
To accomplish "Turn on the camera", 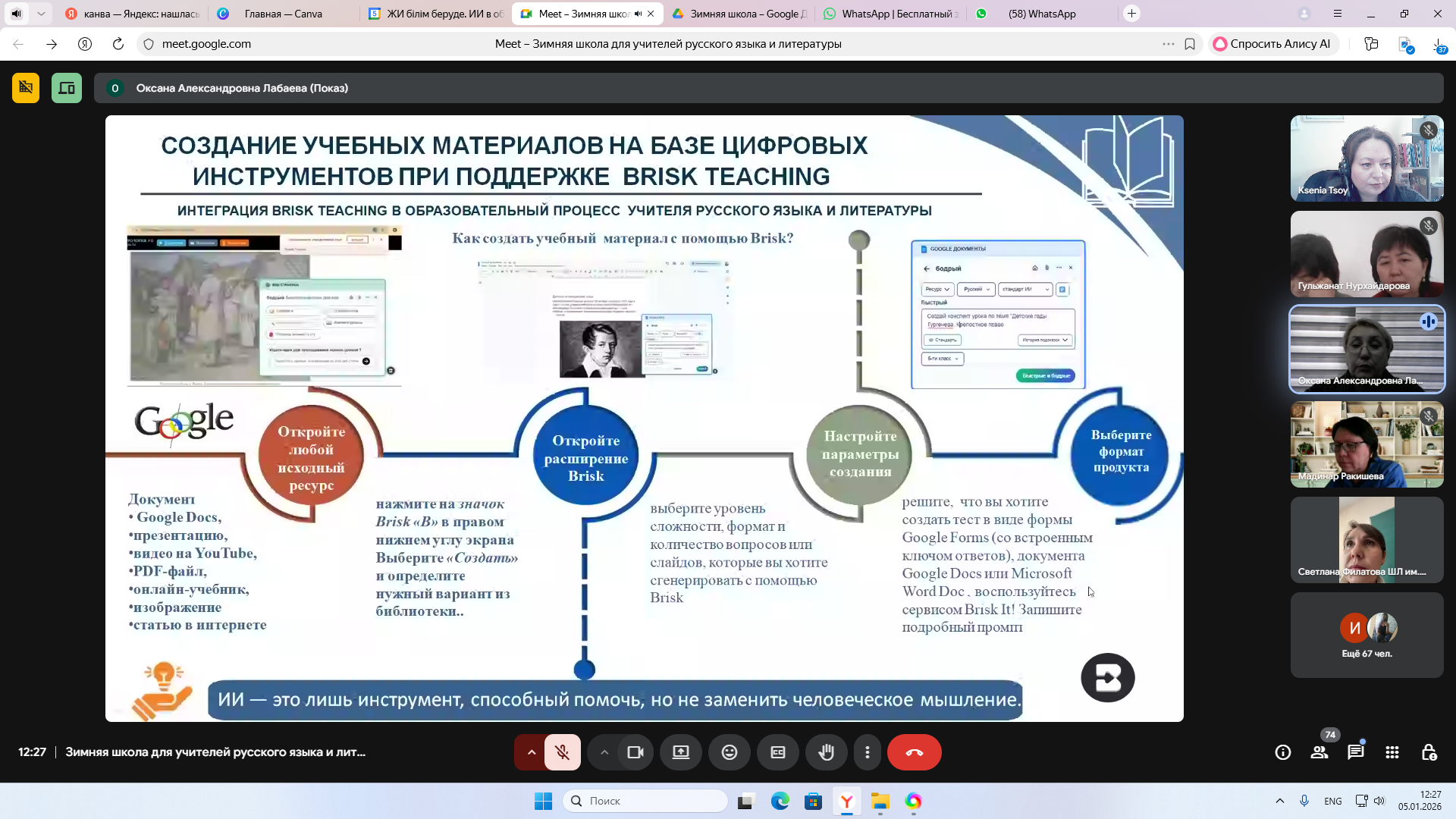I will [x=635, y=752].
